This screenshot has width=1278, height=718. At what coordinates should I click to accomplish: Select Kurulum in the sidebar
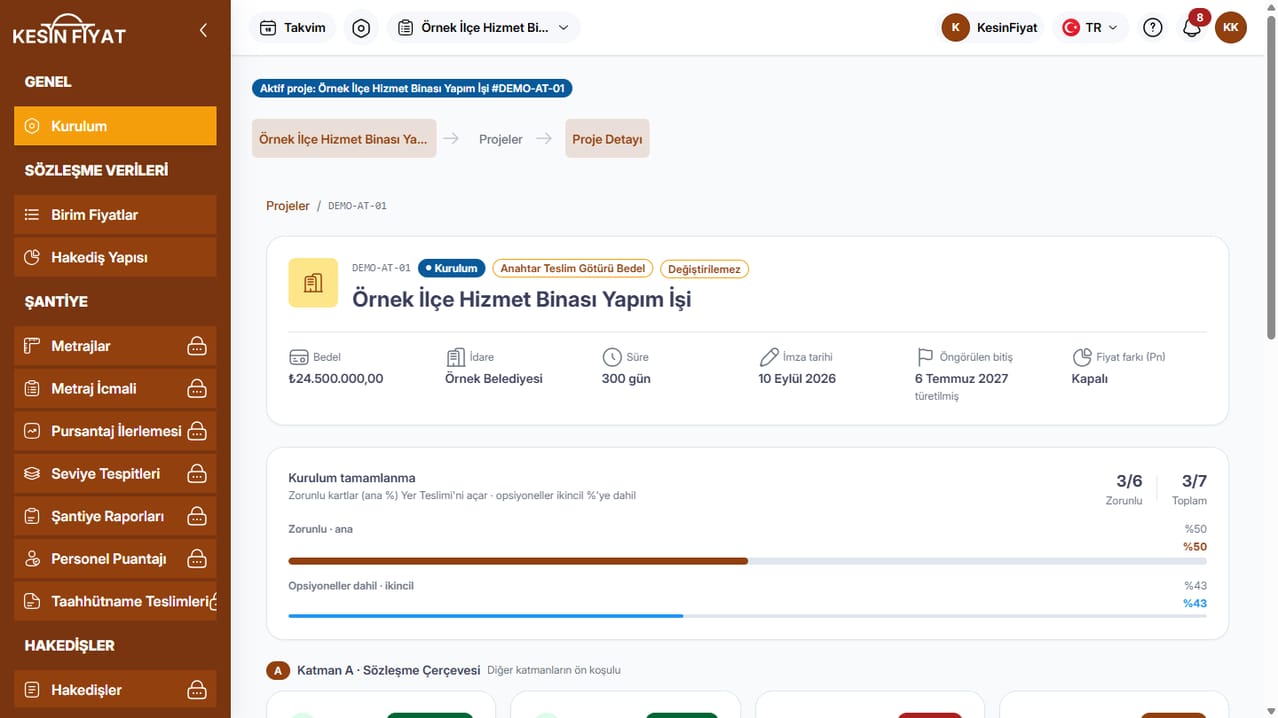coord(115,126)
